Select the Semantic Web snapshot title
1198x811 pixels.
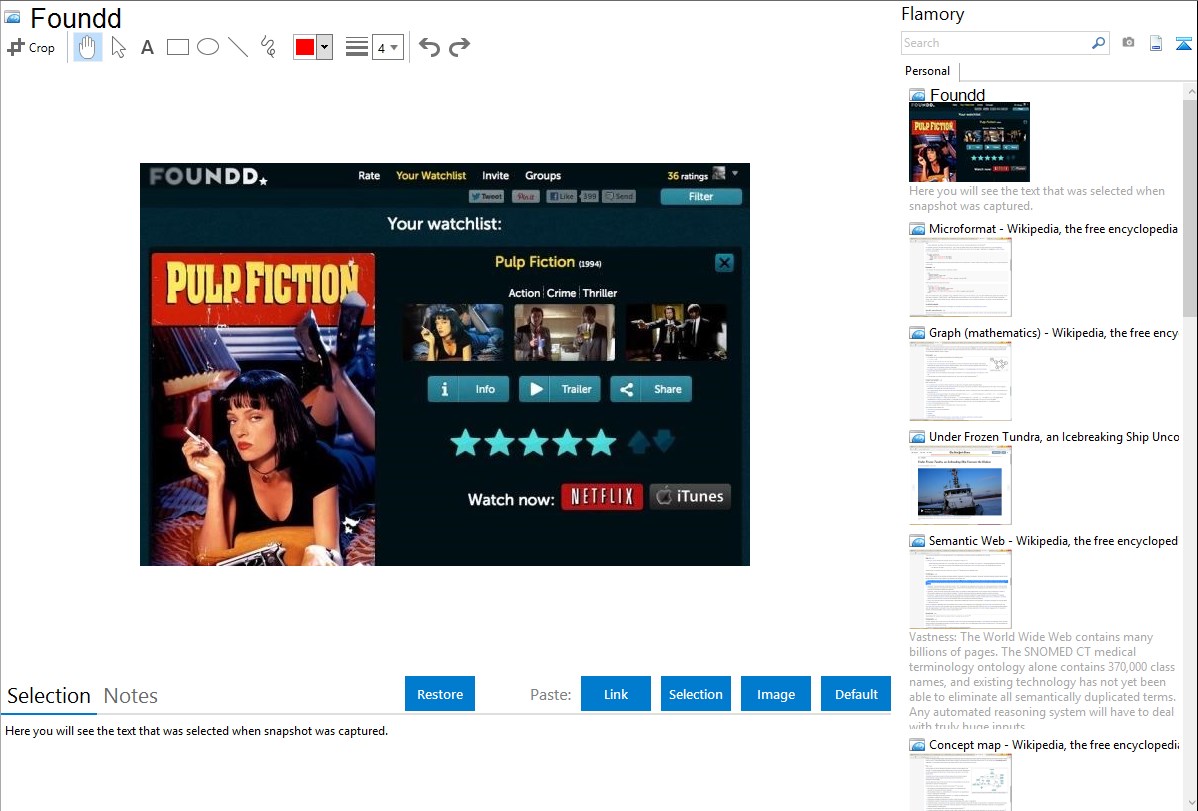[1053, 540]
